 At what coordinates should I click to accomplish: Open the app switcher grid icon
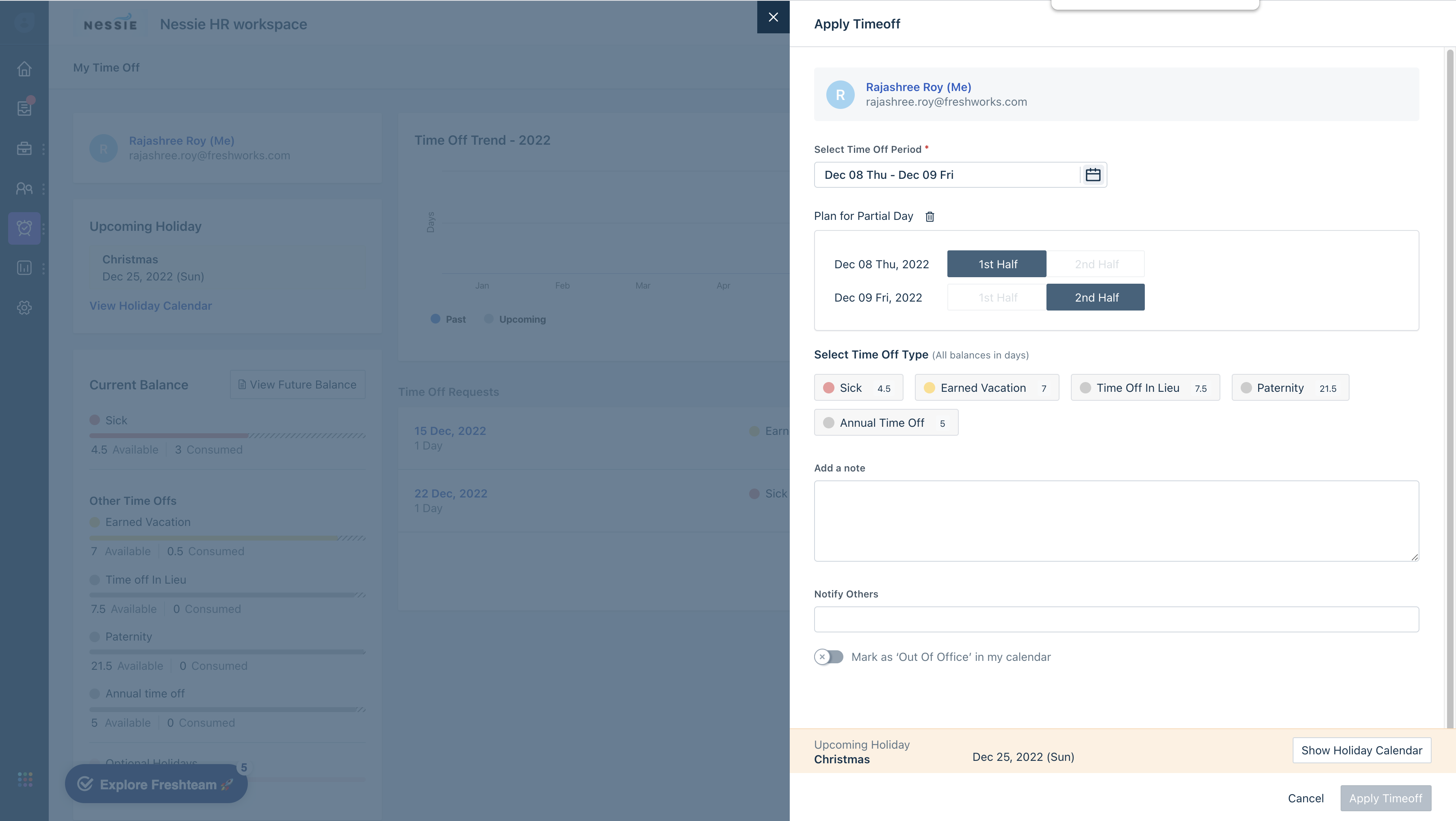coord(25,779)
